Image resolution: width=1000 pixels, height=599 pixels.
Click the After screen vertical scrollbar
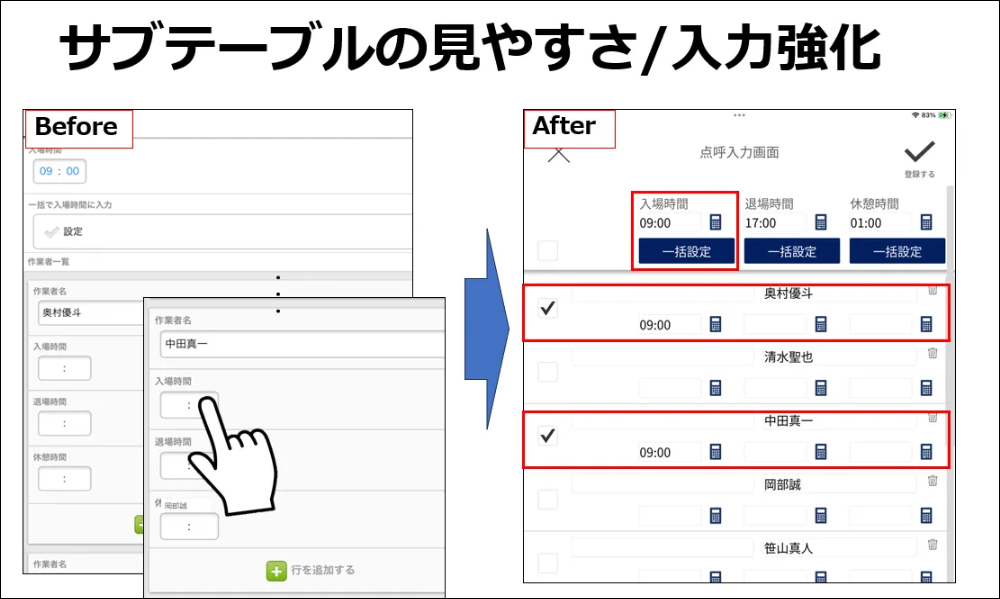pyautogui.click(x=950, y=383)
